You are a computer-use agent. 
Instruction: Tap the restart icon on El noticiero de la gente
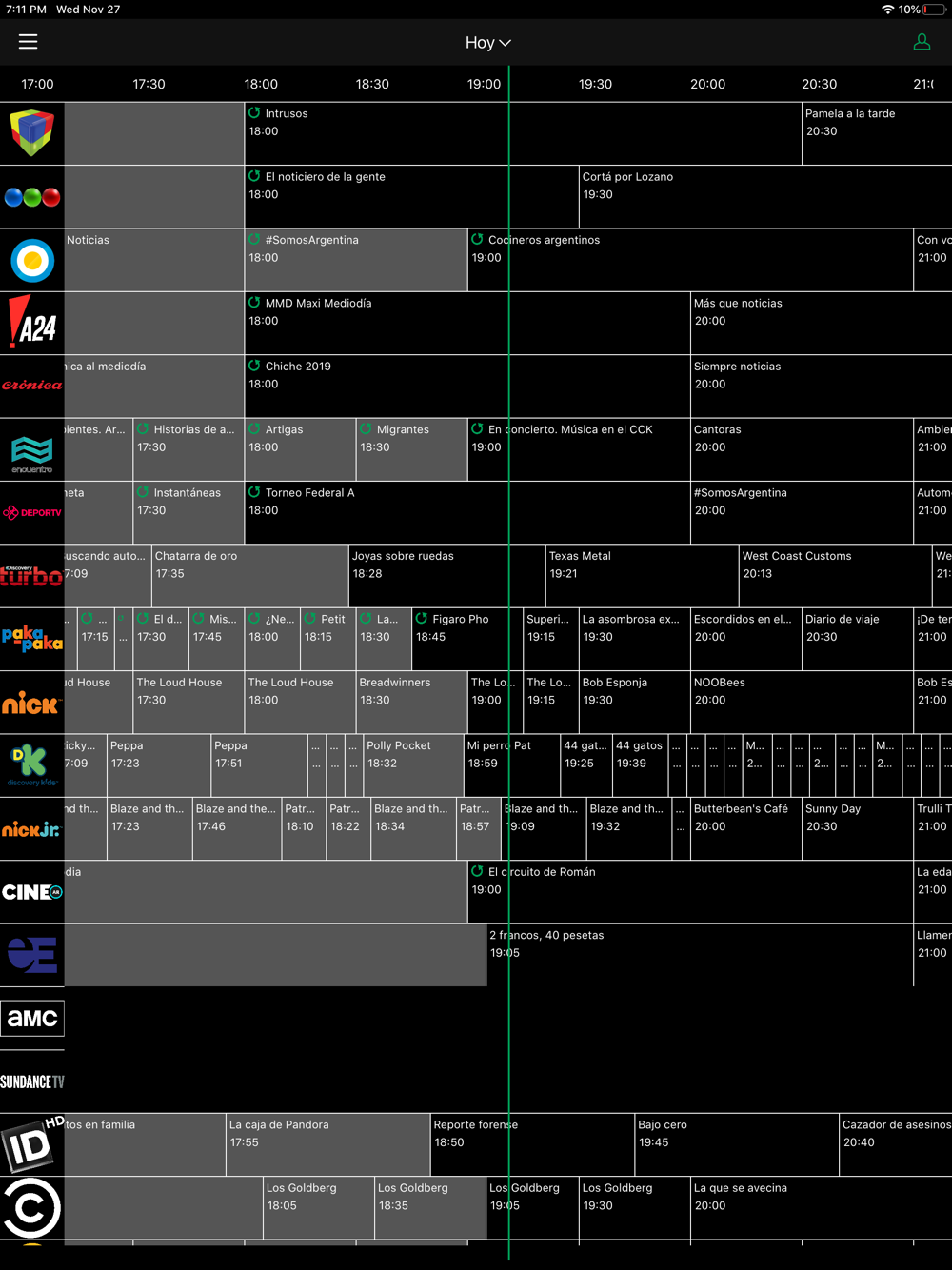point(254,176)
